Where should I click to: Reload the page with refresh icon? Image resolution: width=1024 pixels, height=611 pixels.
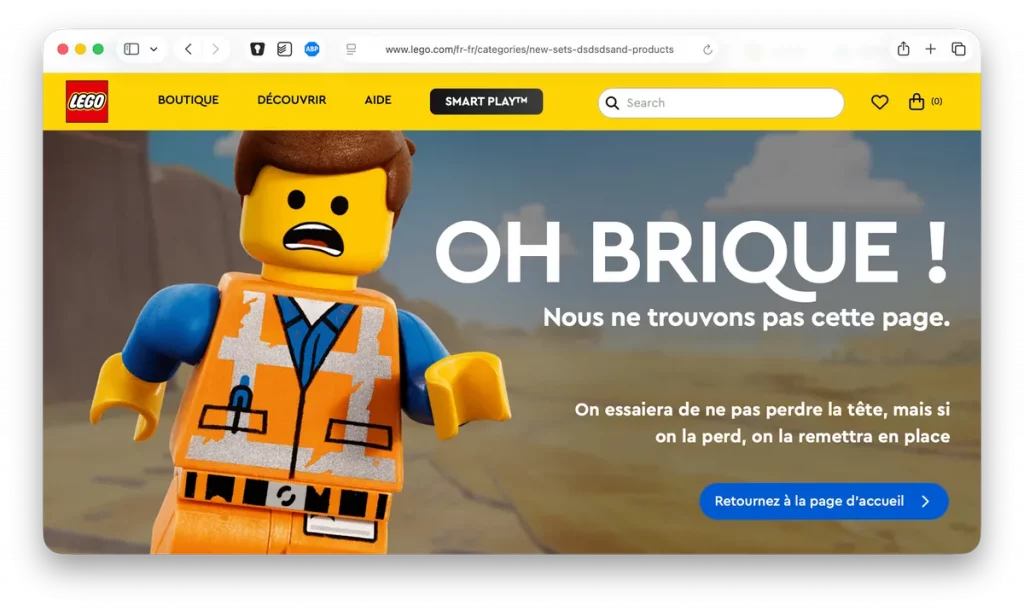(707, 50)
